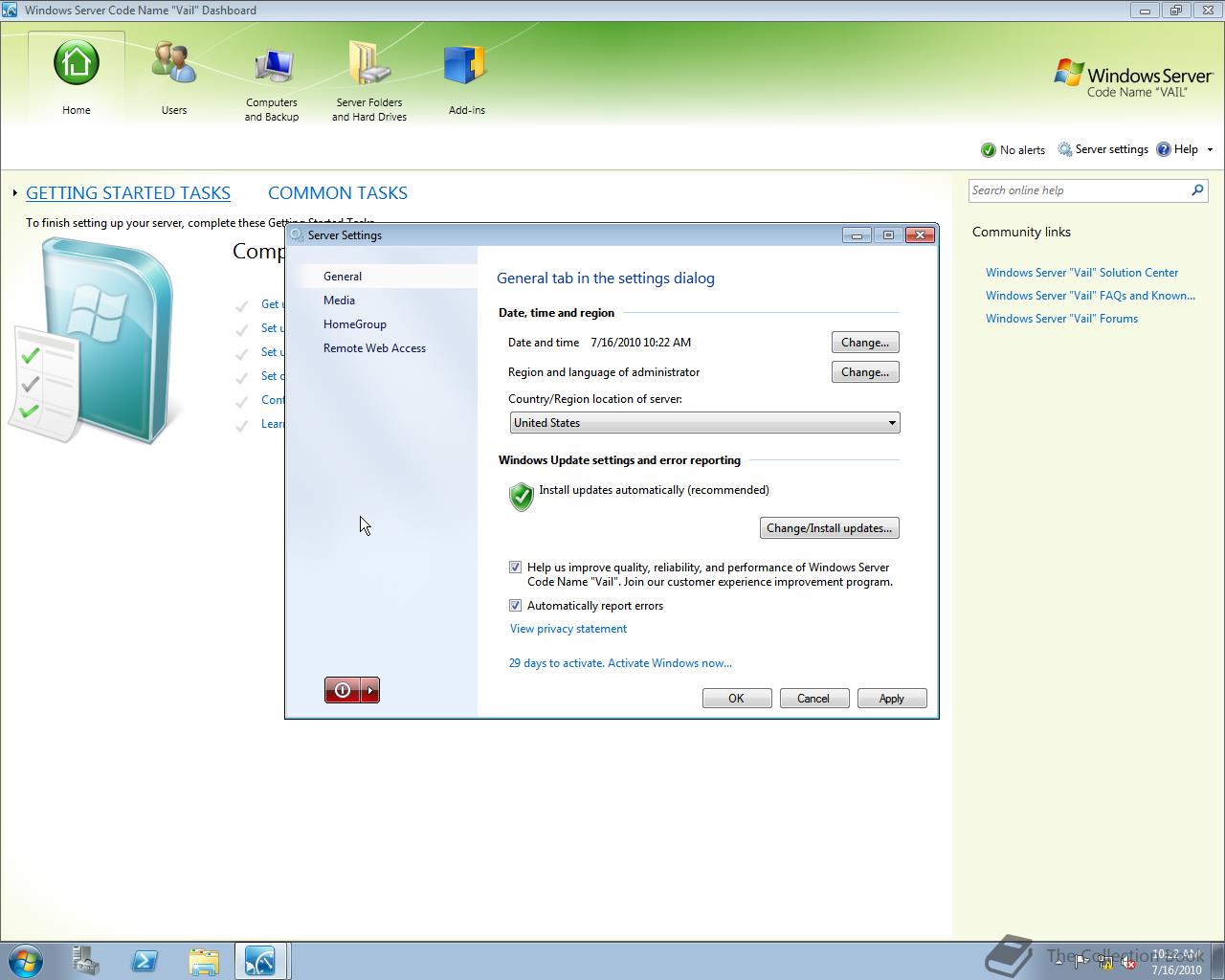Open the Country/Region location dropdown

pos(704,423)
